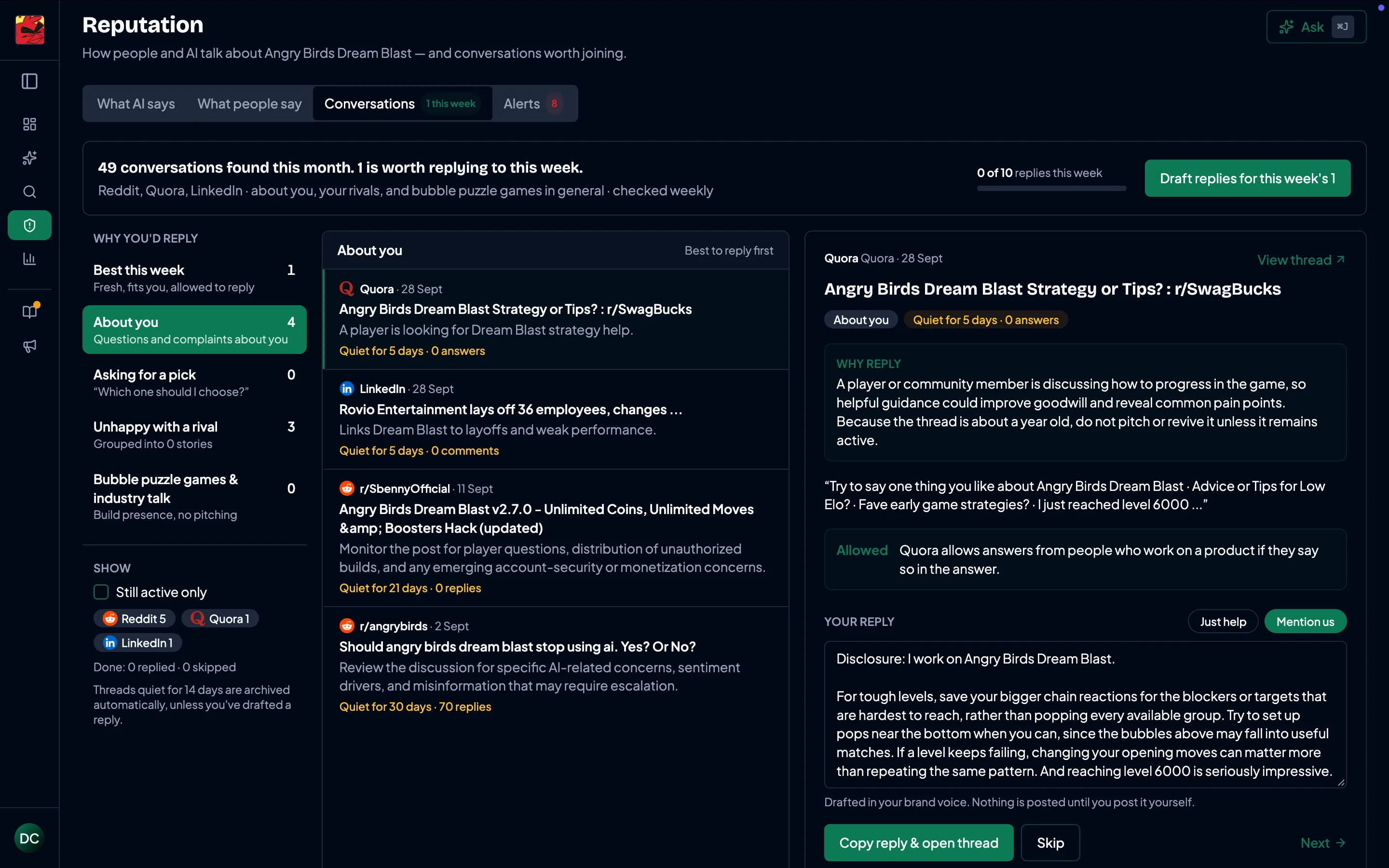Select the Unhappy with a rival category
Image resolution: width=1389 pixels, height=868 pixels.
[194, 434]
